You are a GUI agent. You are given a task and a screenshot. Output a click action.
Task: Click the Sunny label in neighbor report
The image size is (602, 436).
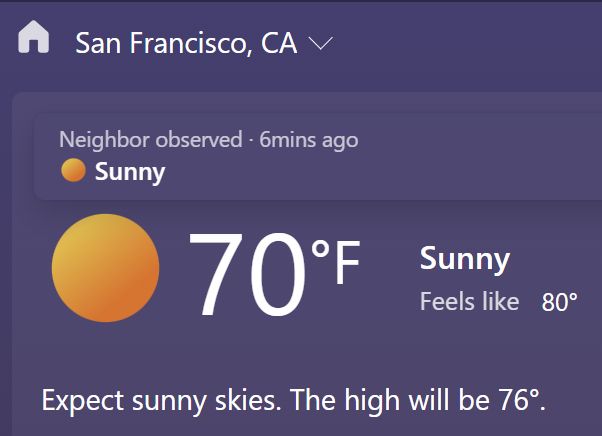click(130, 172)
